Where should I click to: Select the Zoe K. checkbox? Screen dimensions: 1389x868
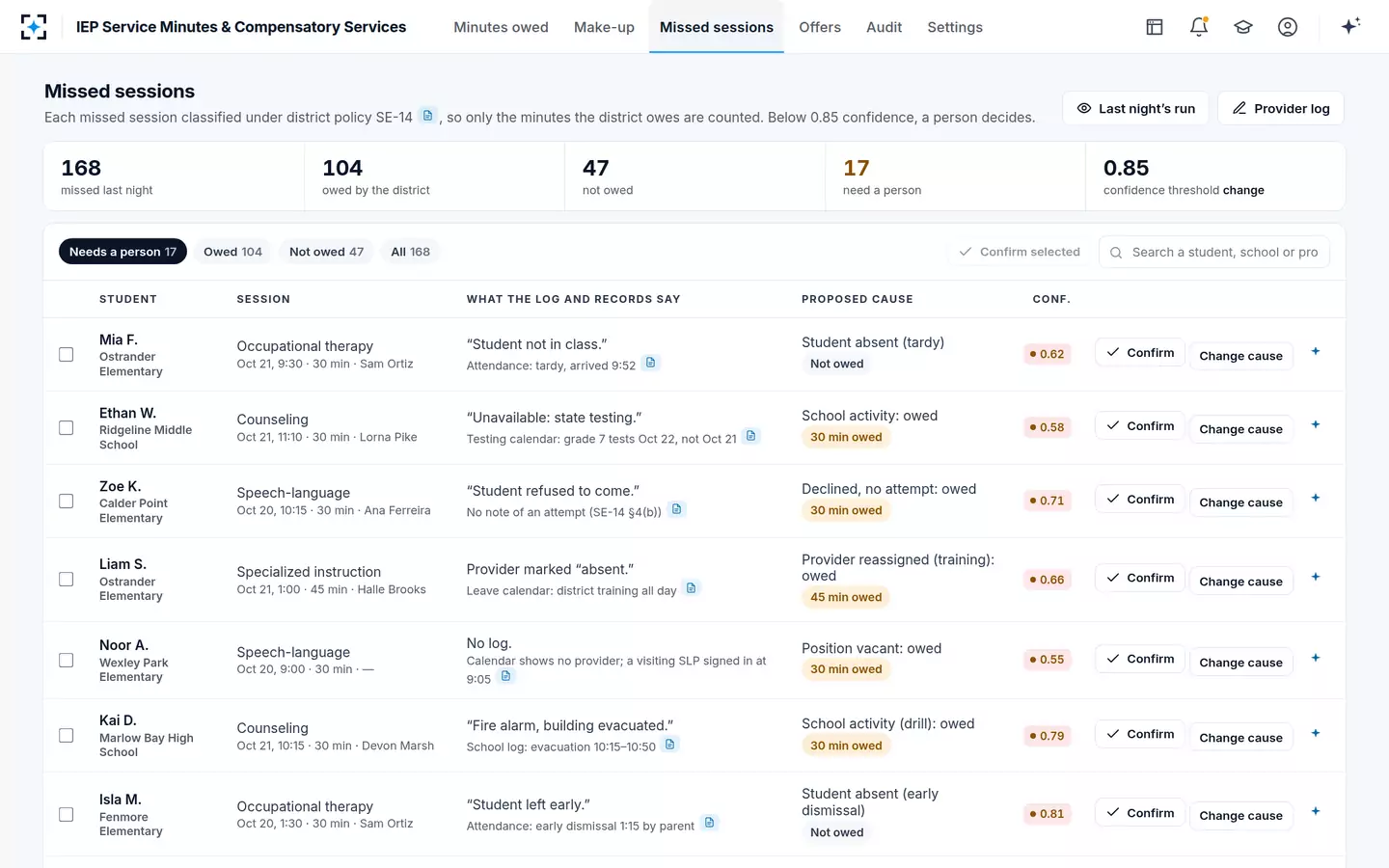(x=67, y=502)
